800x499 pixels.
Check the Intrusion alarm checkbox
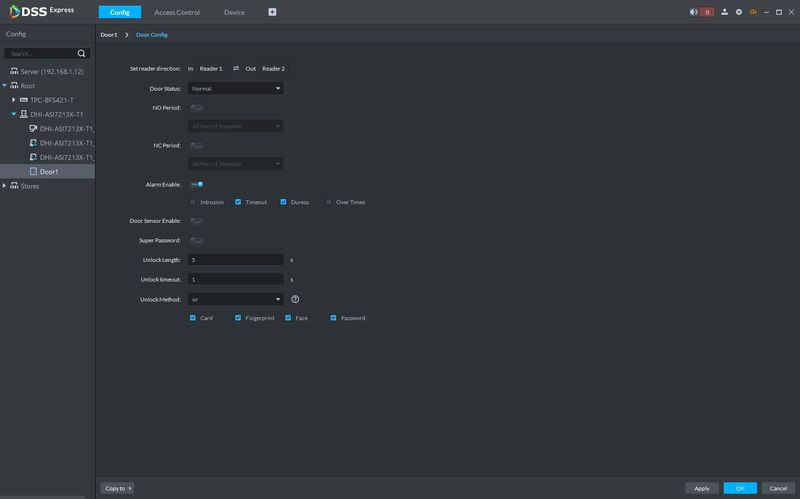pyautogui.click(x=192, y=202)
